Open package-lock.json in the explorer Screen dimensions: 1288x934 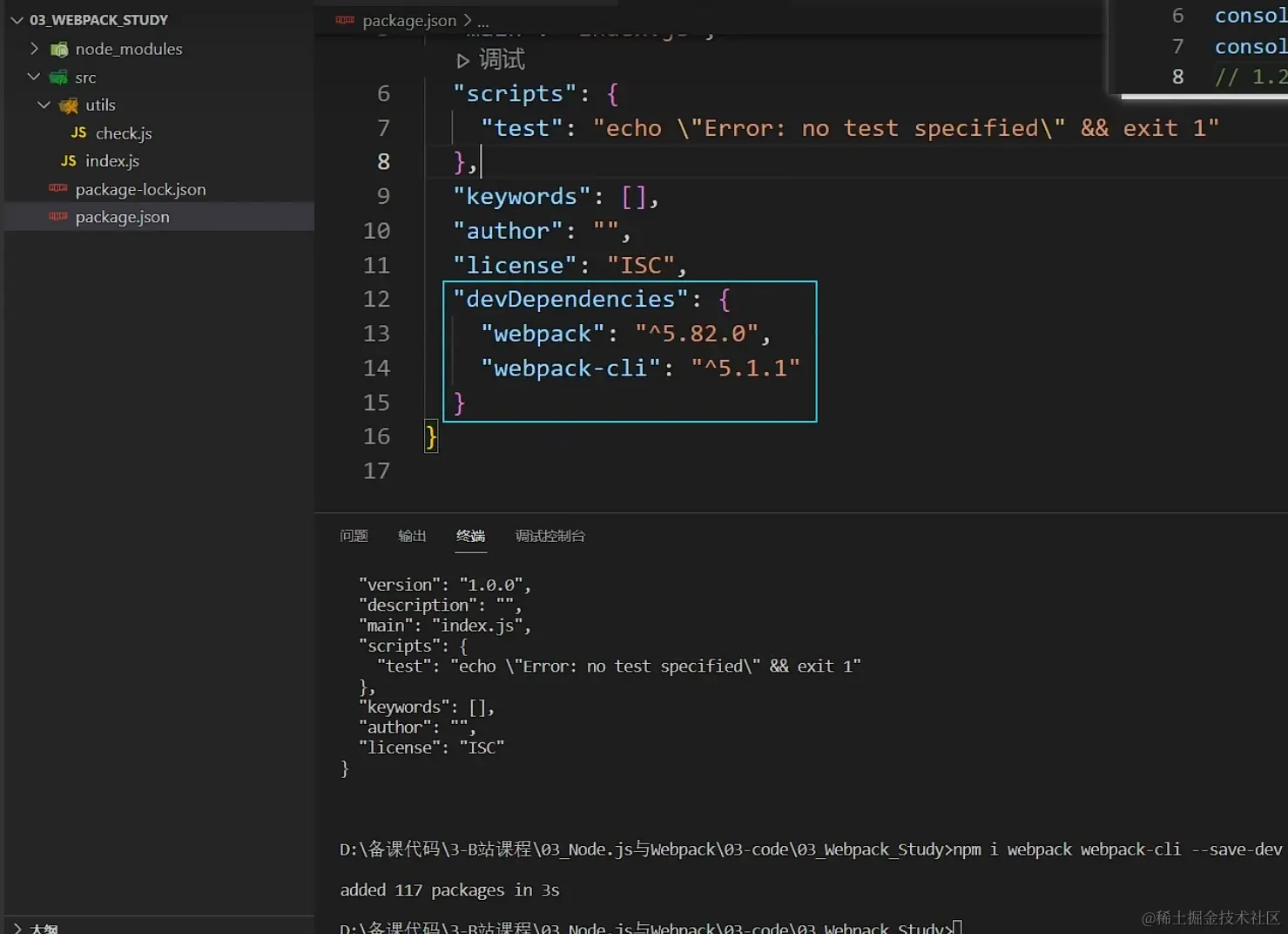(x=141, y=189)
